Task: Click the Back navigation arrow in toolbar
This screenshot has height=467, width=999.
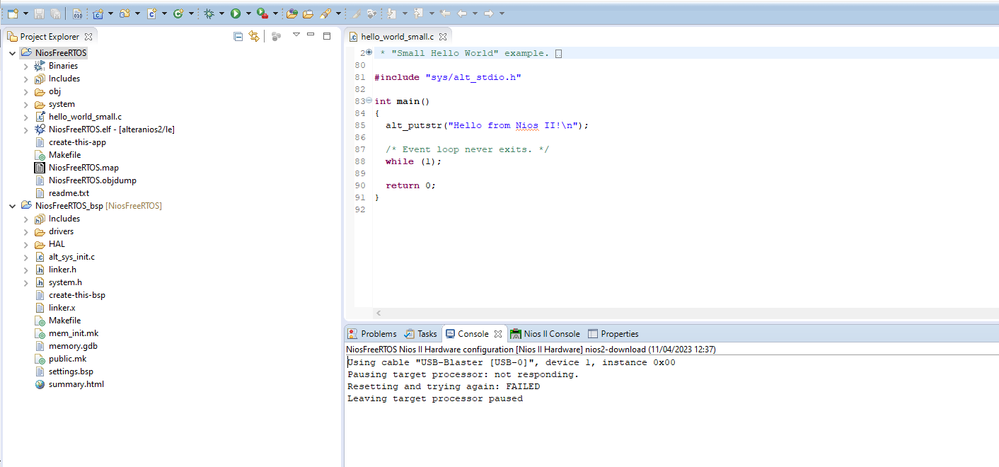Action: click(x=462, y=13)
